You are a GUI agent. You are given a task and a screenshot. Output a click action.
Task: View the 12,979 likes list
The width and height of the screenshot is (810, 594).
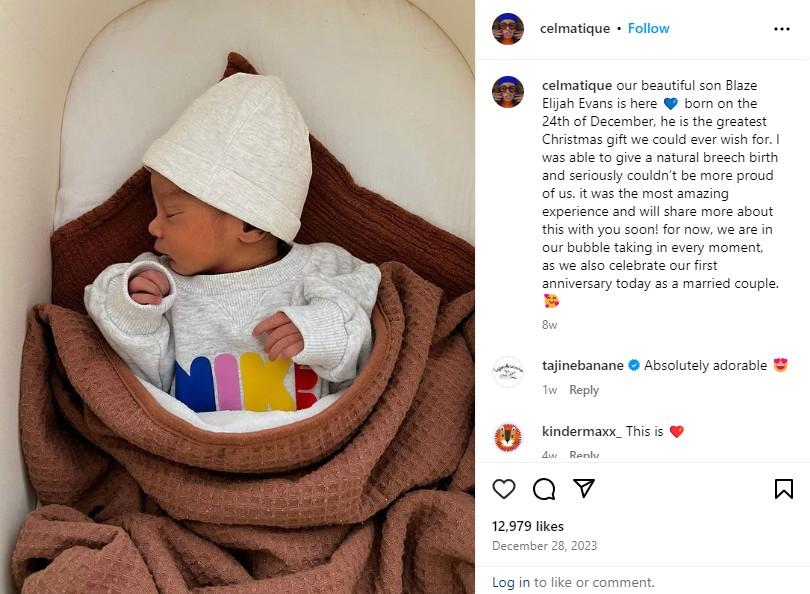(x=527, y=526)
